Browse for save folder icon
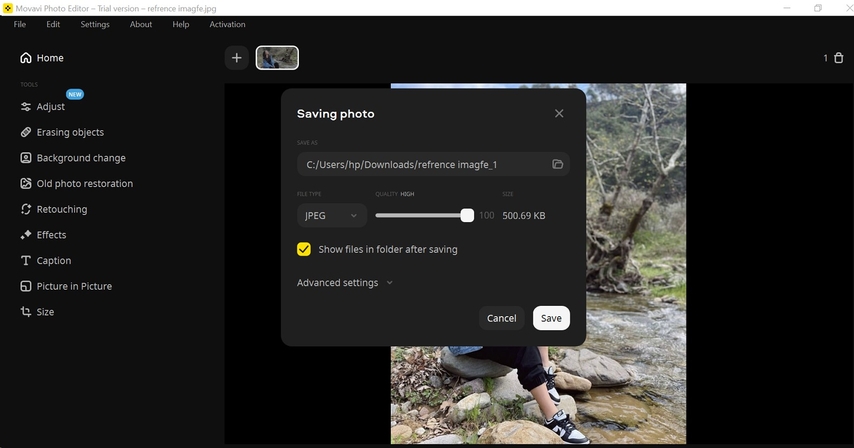Image resolution: width=854 pixels, height=448 pixels. point(557,164)
